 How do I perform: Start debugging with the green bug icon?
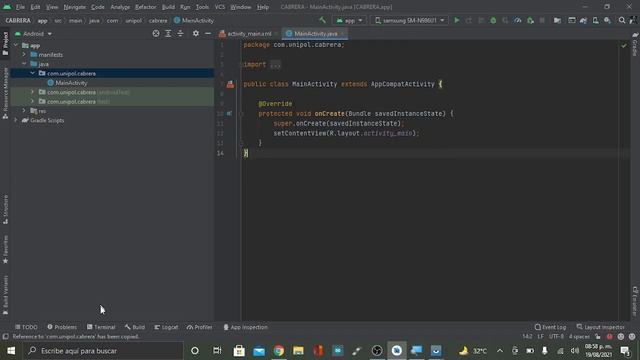coord(493,20)
